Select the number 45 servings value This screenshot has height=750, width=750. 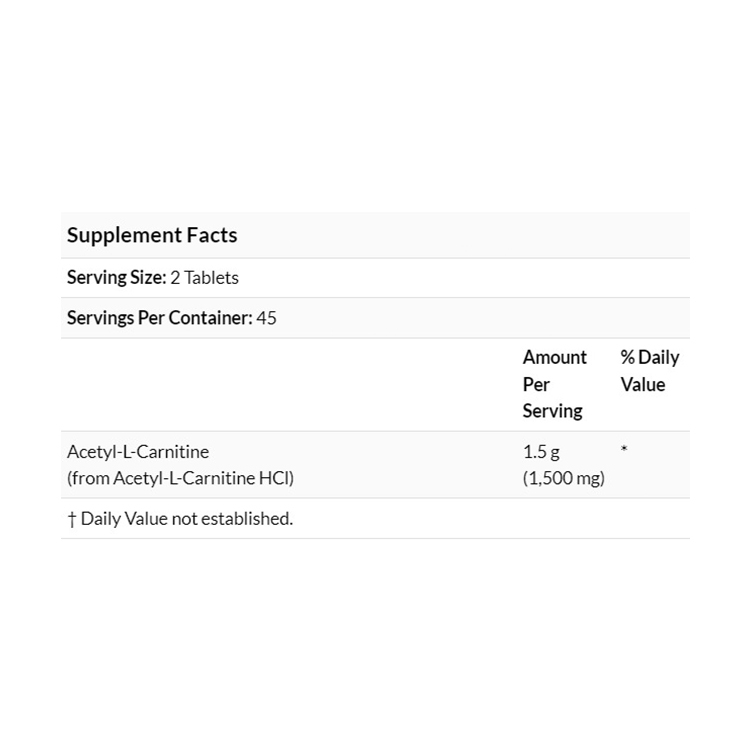(267, 318)
